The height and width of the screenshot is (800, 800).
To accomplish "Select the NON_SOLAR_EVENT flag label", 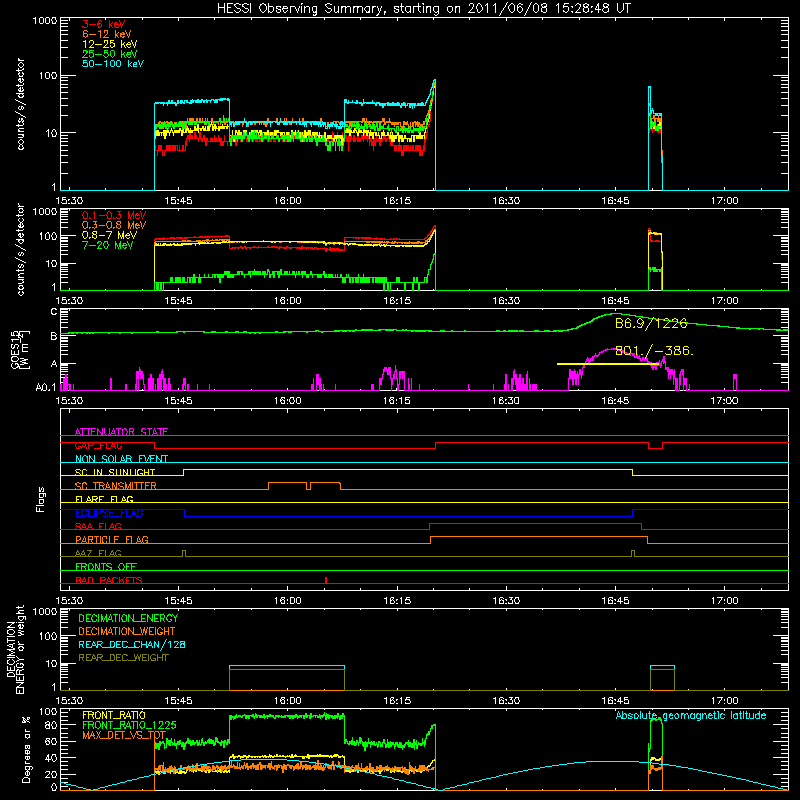I will point(121,459).
